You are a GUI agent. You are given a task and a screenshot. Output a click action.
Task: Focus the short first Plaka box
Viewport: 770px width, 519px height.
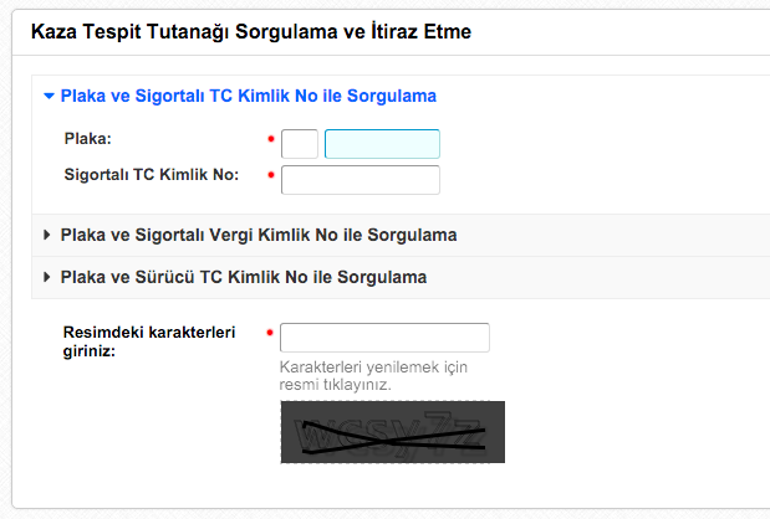[299, 144]
